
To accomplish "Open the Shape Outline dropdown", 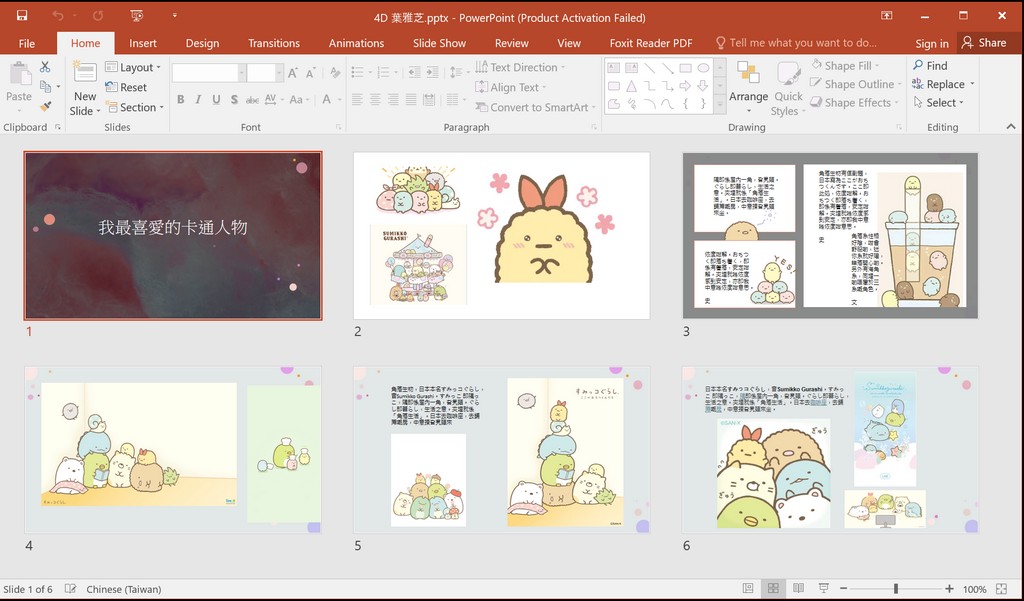I will tap(856, 84).
